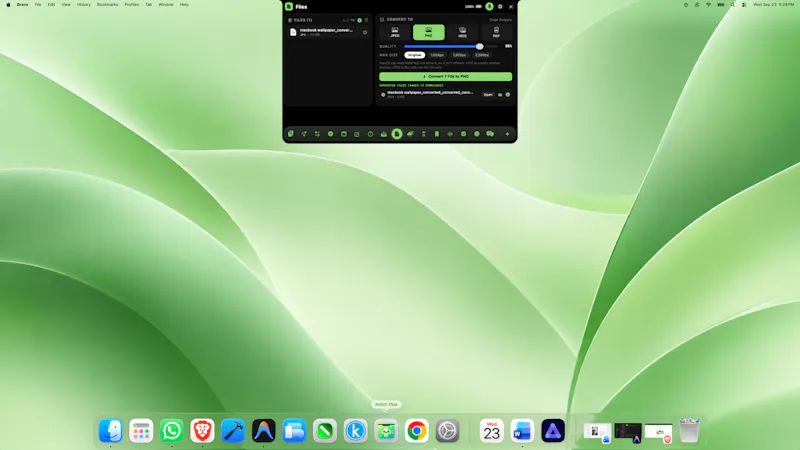
Task: Open the File menu
Action: (x=38, y=5)
